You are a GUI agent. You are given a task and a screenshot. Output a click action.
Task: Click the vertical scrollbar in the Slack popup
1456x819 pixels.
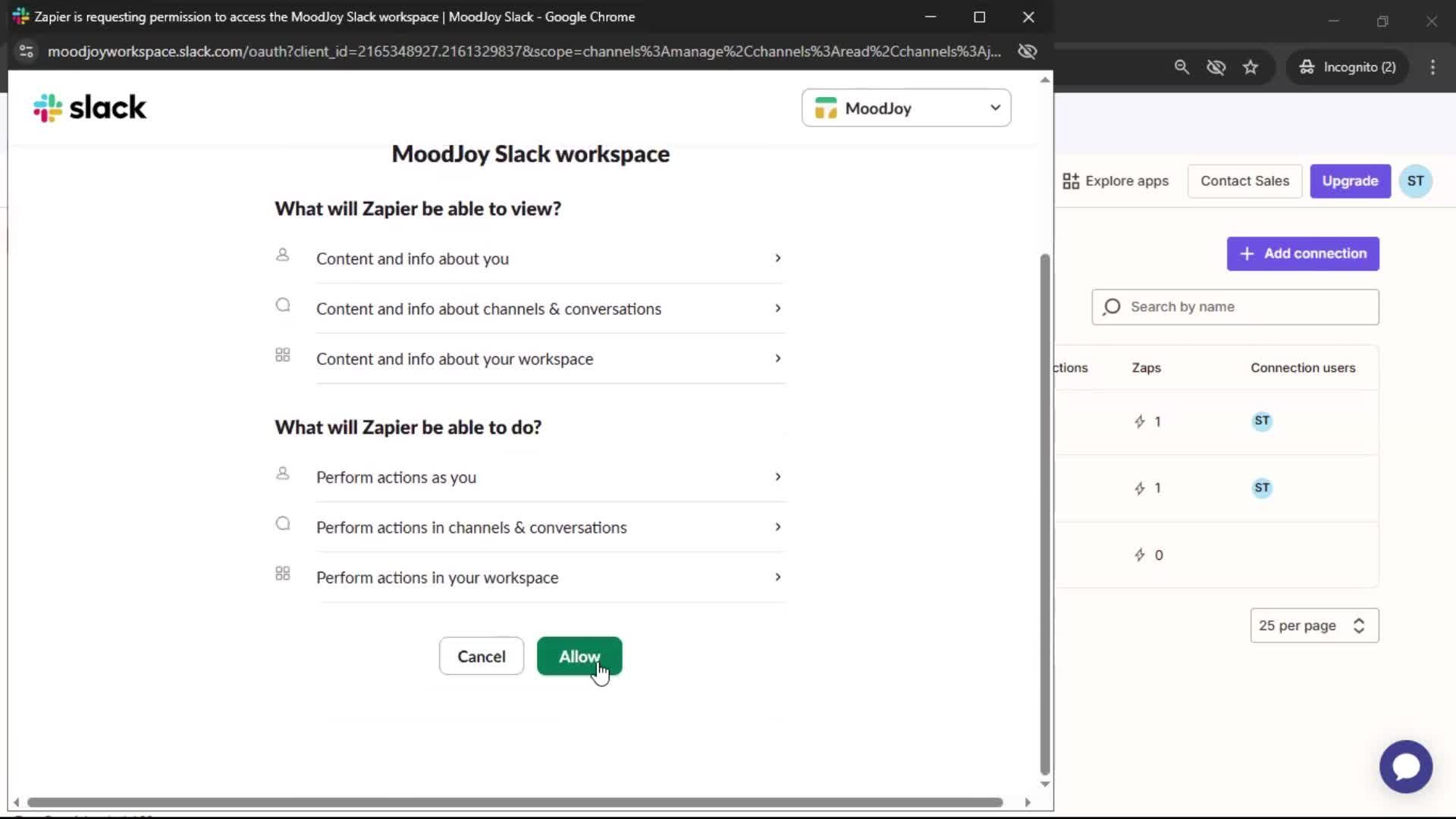(x=1045, y=513)
